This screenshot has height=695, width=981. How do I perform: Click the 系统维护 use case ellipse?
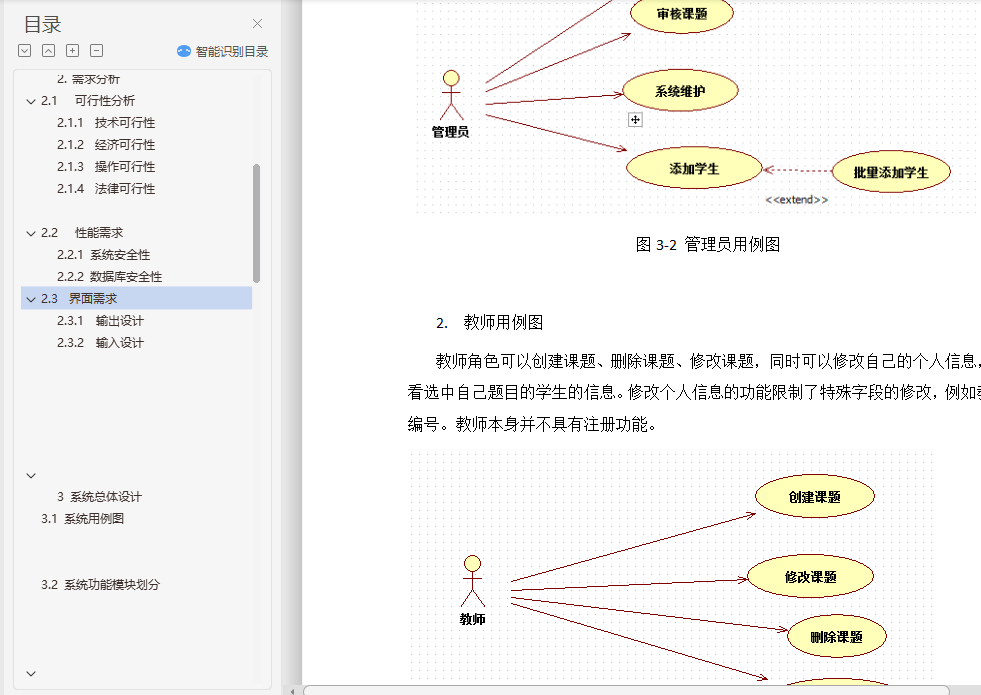[x=680, y=91]
